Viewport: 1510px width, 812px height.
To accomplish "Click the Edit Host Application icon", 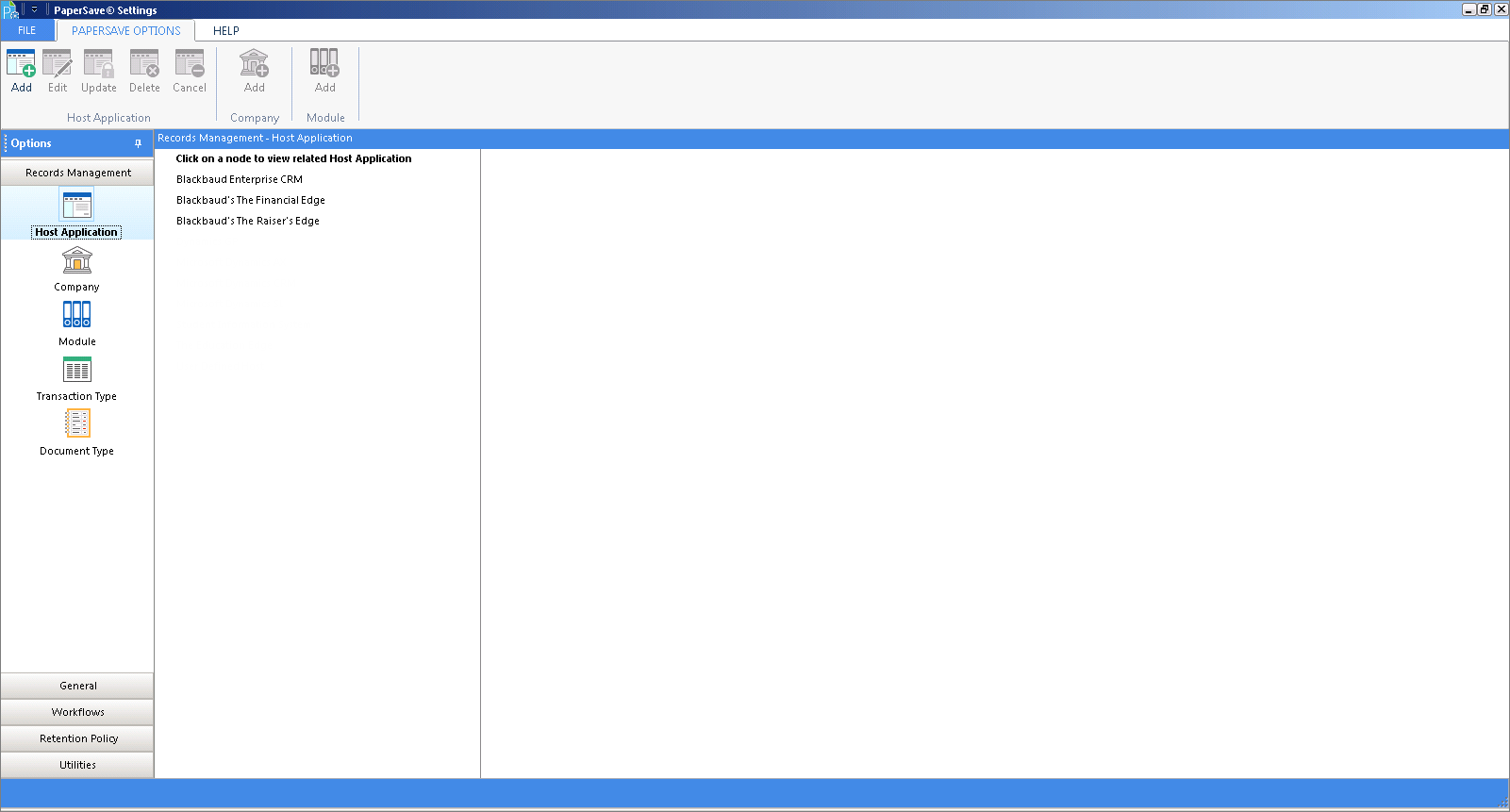I will (x=58, y=64).
